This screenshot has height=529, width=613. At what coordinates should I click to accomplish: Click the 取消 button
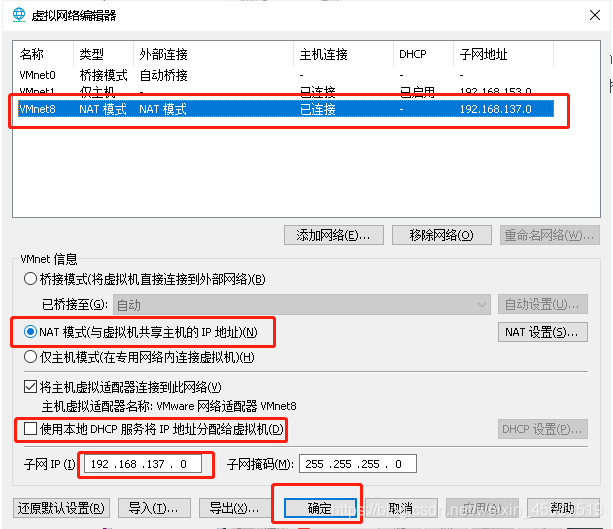pyautogui.click(x=401, y=508)
